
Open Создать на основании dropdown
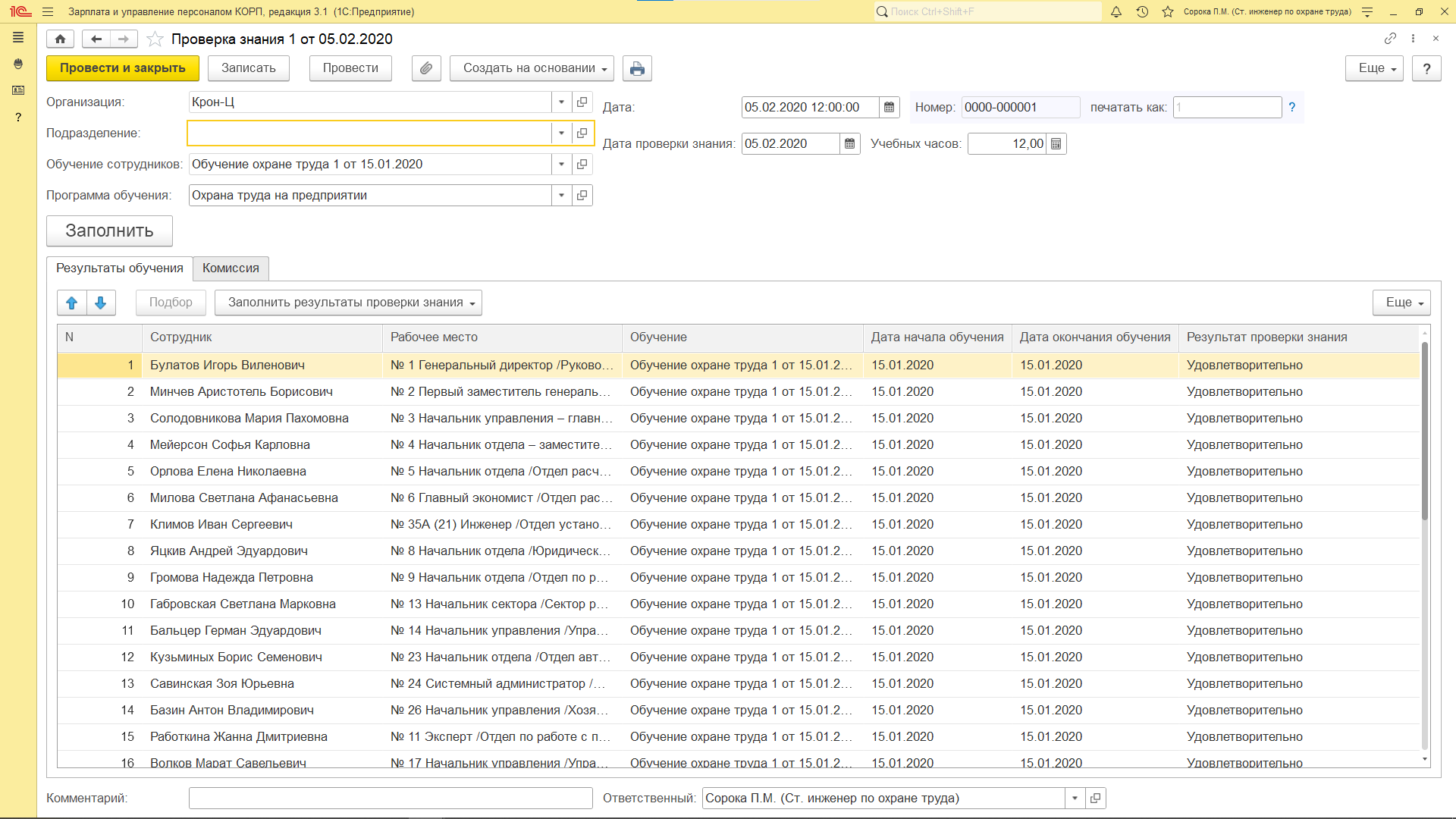click(x=532, y=68)
